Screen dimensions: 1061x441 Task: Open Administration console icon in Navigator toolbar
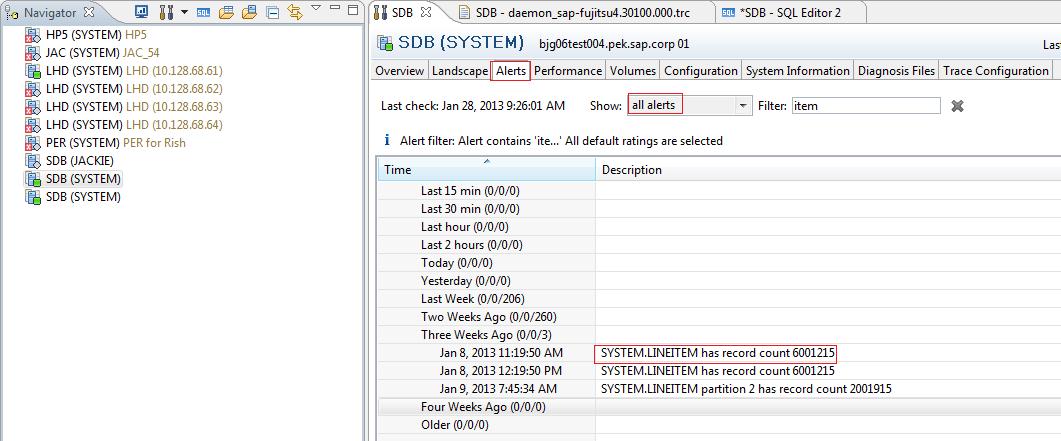166,11
